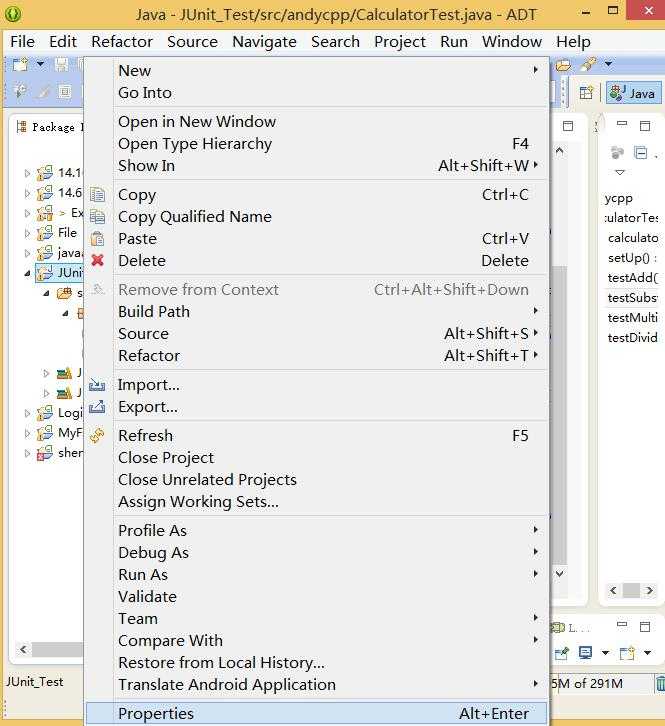Select testAdd in the Outline view
Image resolution: width=665 pixels, height=726 pixels.
(633, 278)
